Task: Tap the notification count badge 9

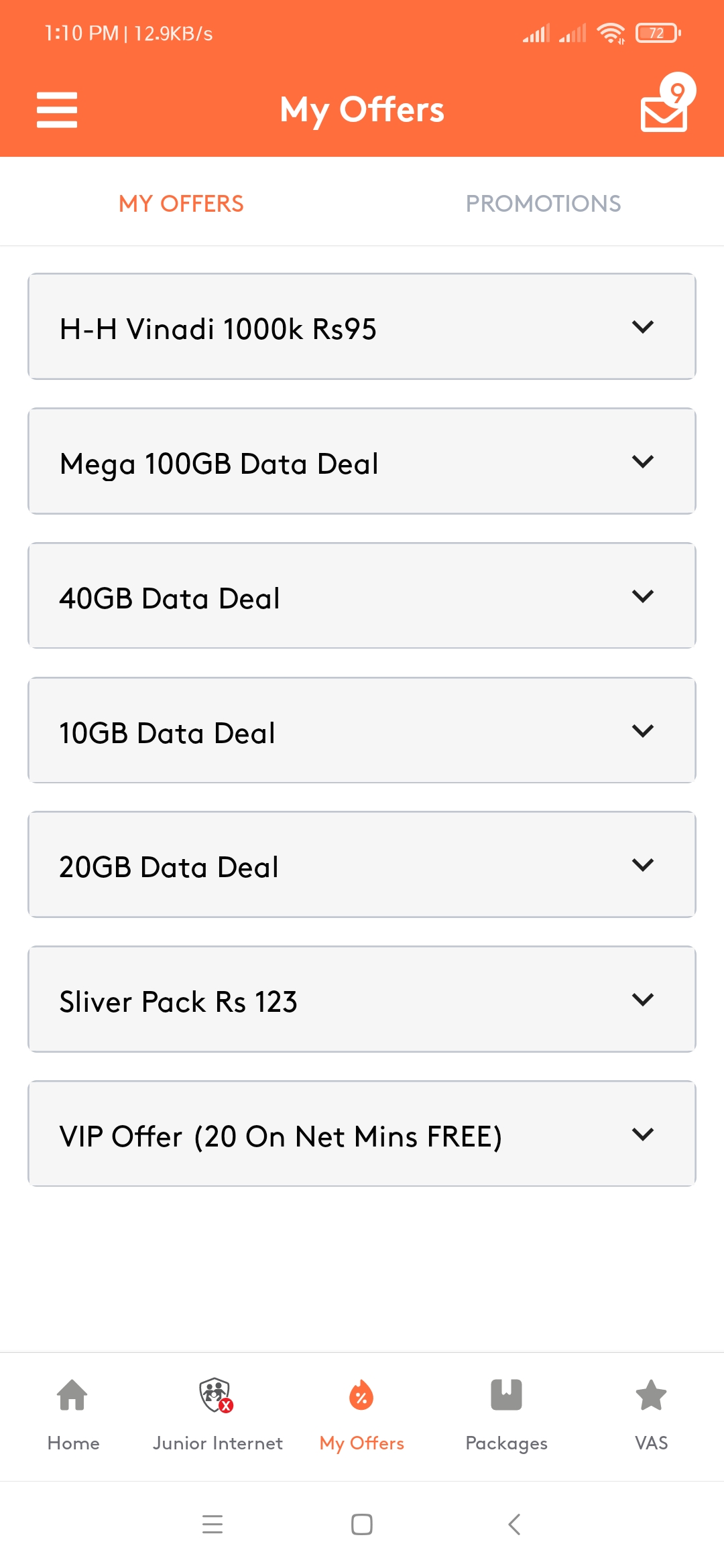Action: click(x=678, y=91)
